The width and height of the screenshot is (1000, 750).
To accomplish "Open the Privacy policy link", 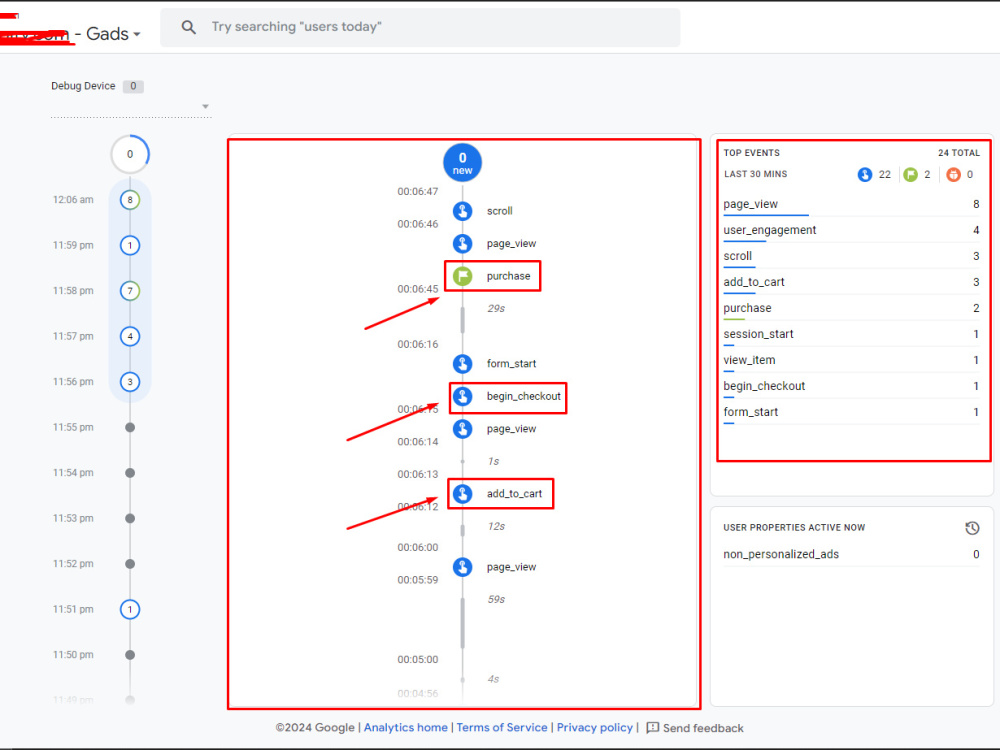I will pos(594,728).
